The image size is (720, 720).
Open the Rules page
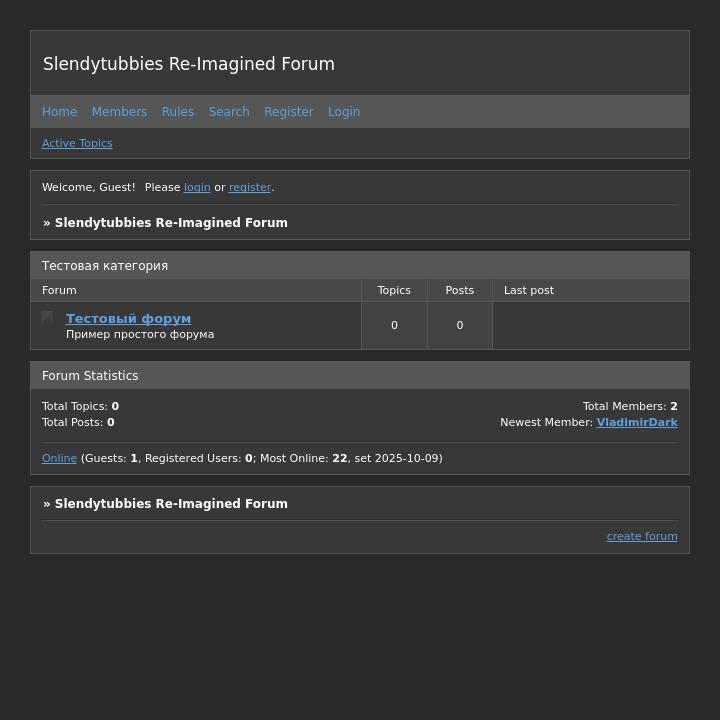click(178, 112)
